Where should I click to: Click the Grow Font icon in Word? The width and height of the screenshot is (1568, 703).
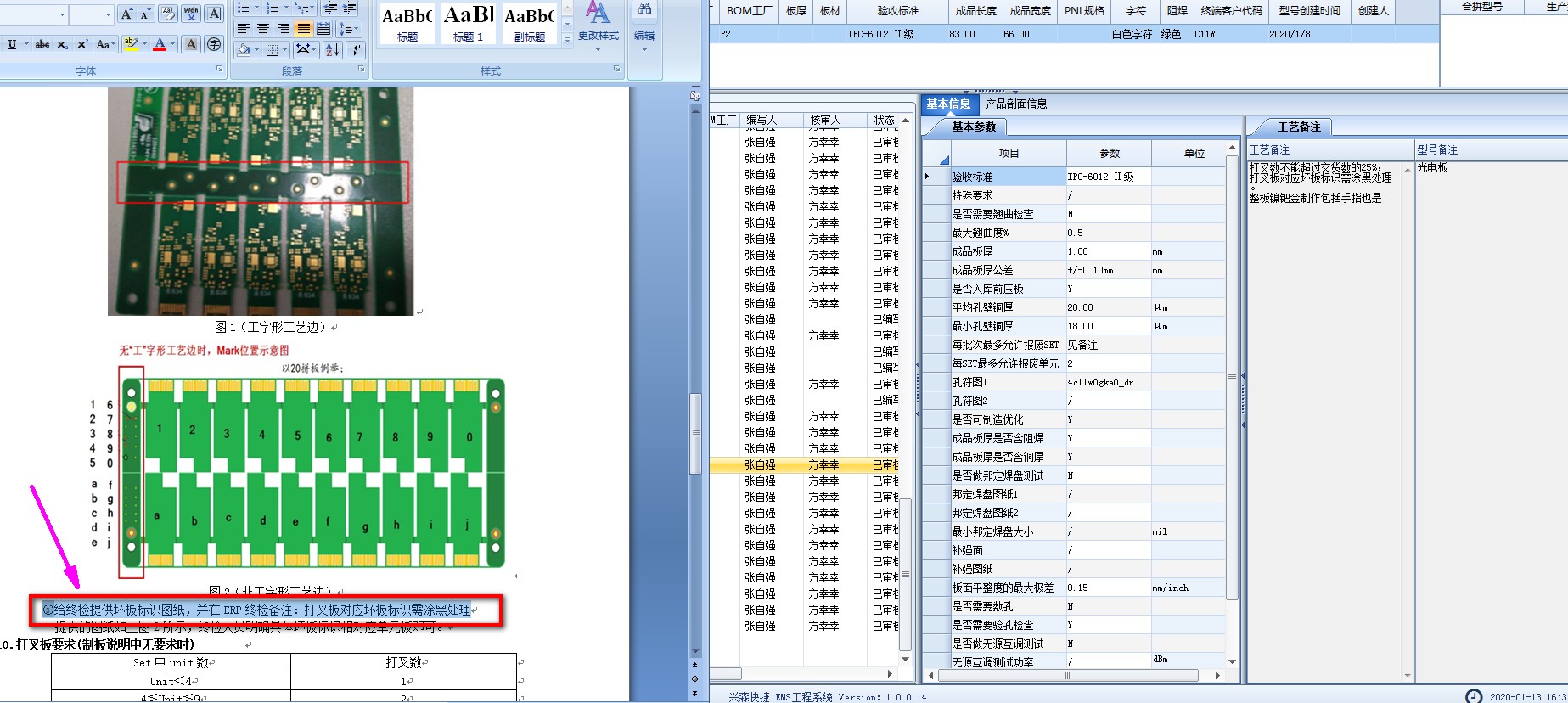[127, 14]
